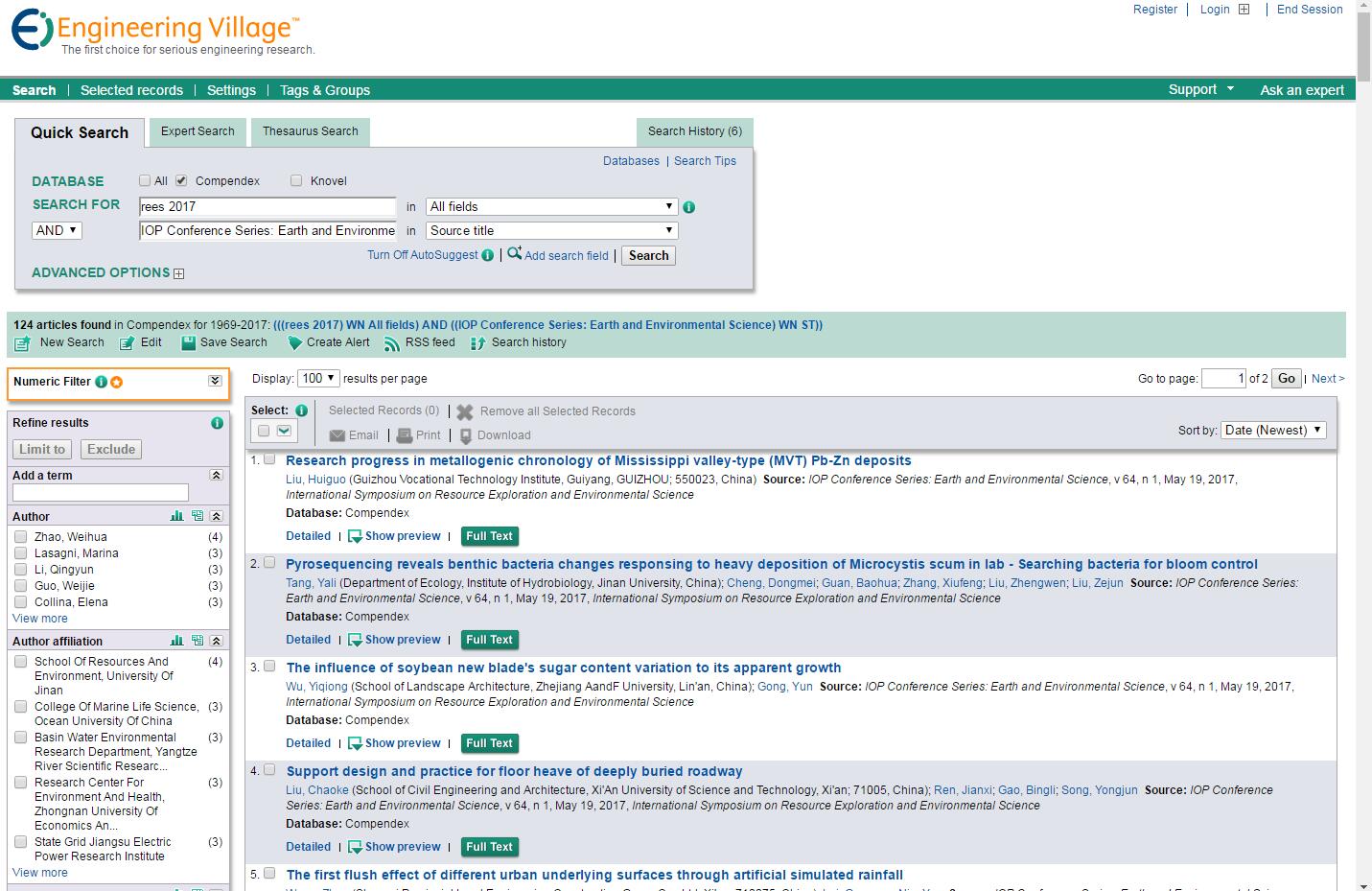Open the results per page Display dropdown

(318, 379)
